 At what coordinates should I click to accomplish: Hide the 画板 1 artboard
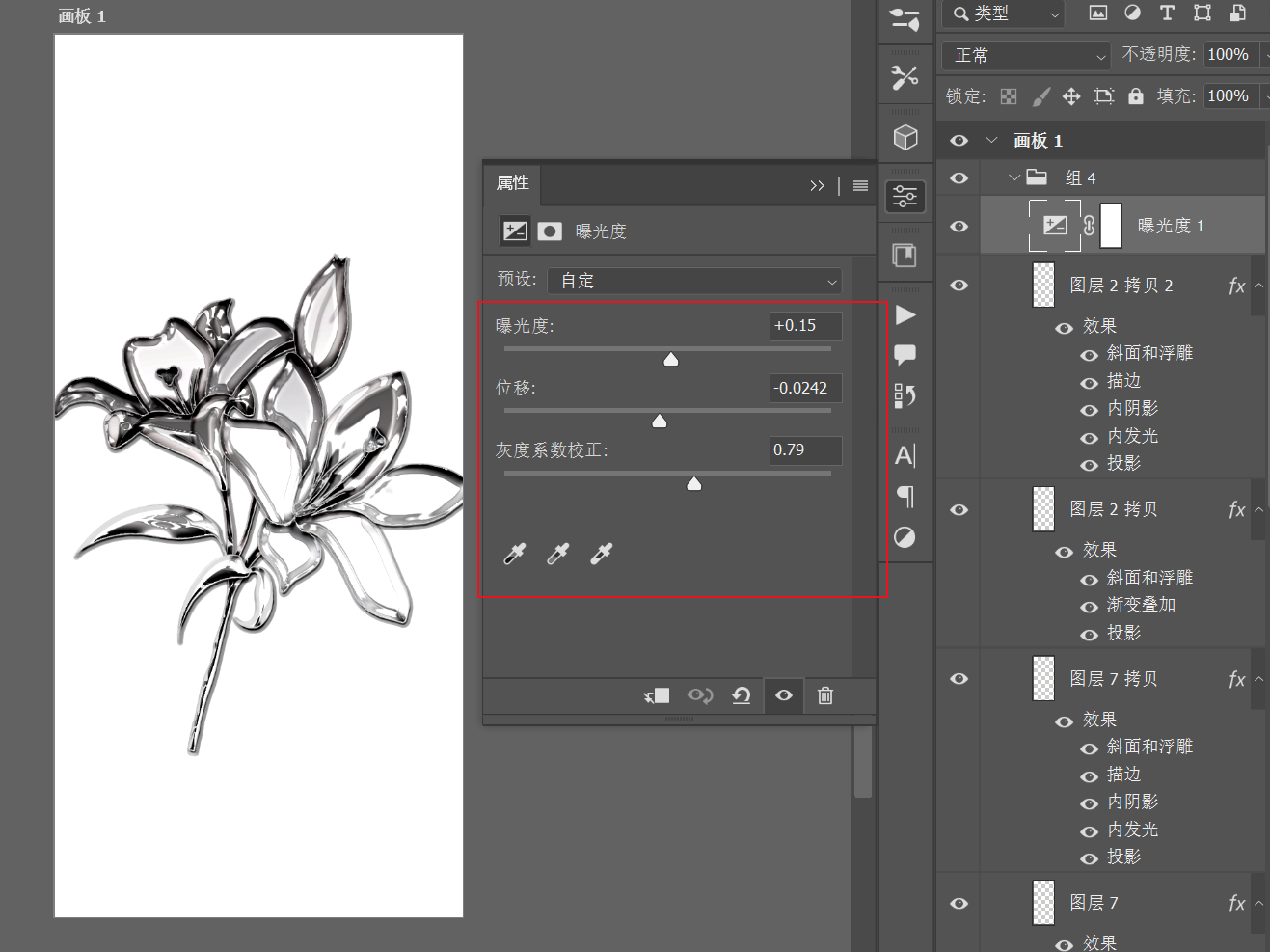pyautogui.click(x=959, y=141)
